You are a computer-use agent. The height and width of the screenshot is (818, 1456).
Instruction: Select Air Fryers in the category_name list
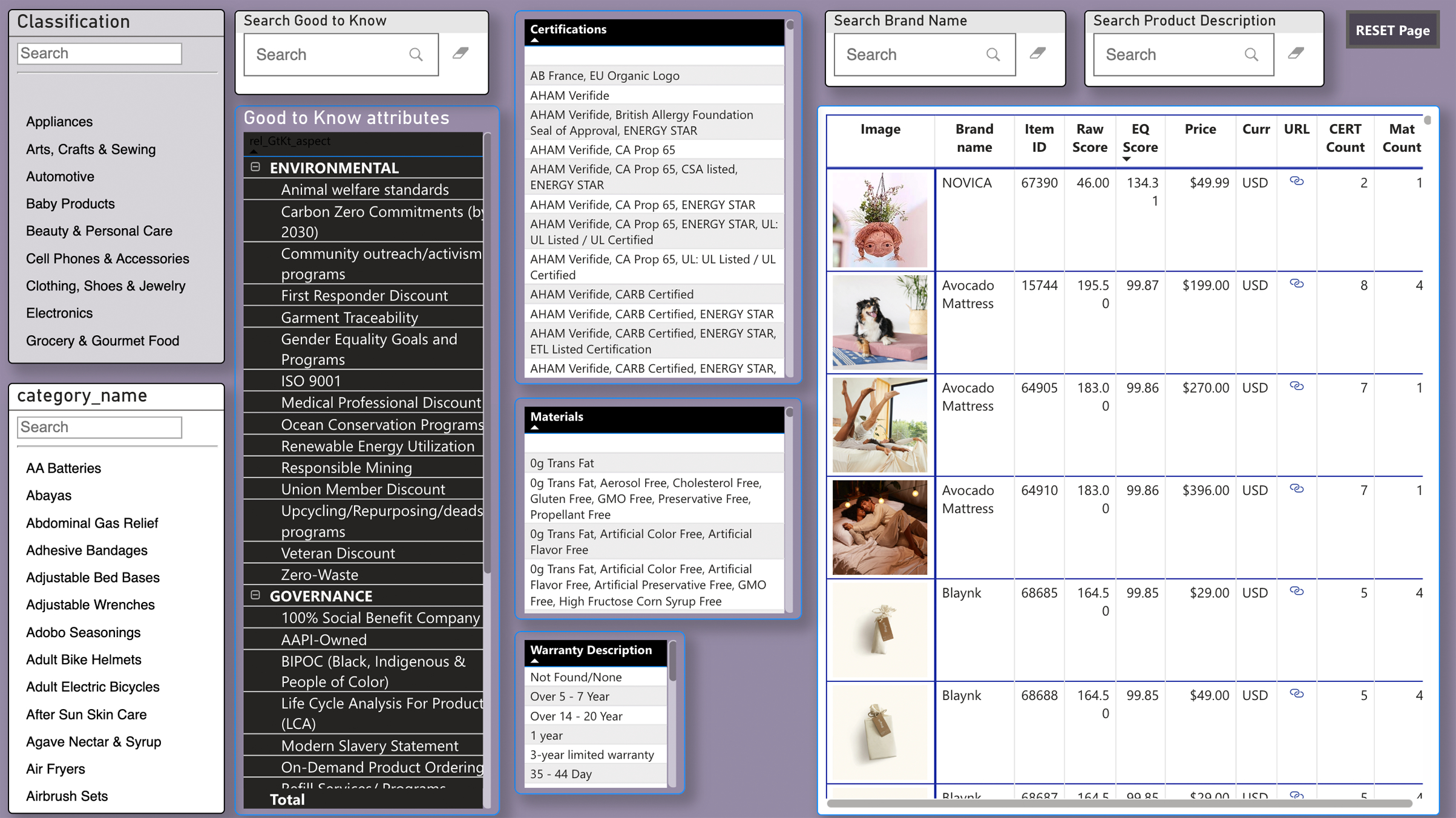tap(56, 768)
